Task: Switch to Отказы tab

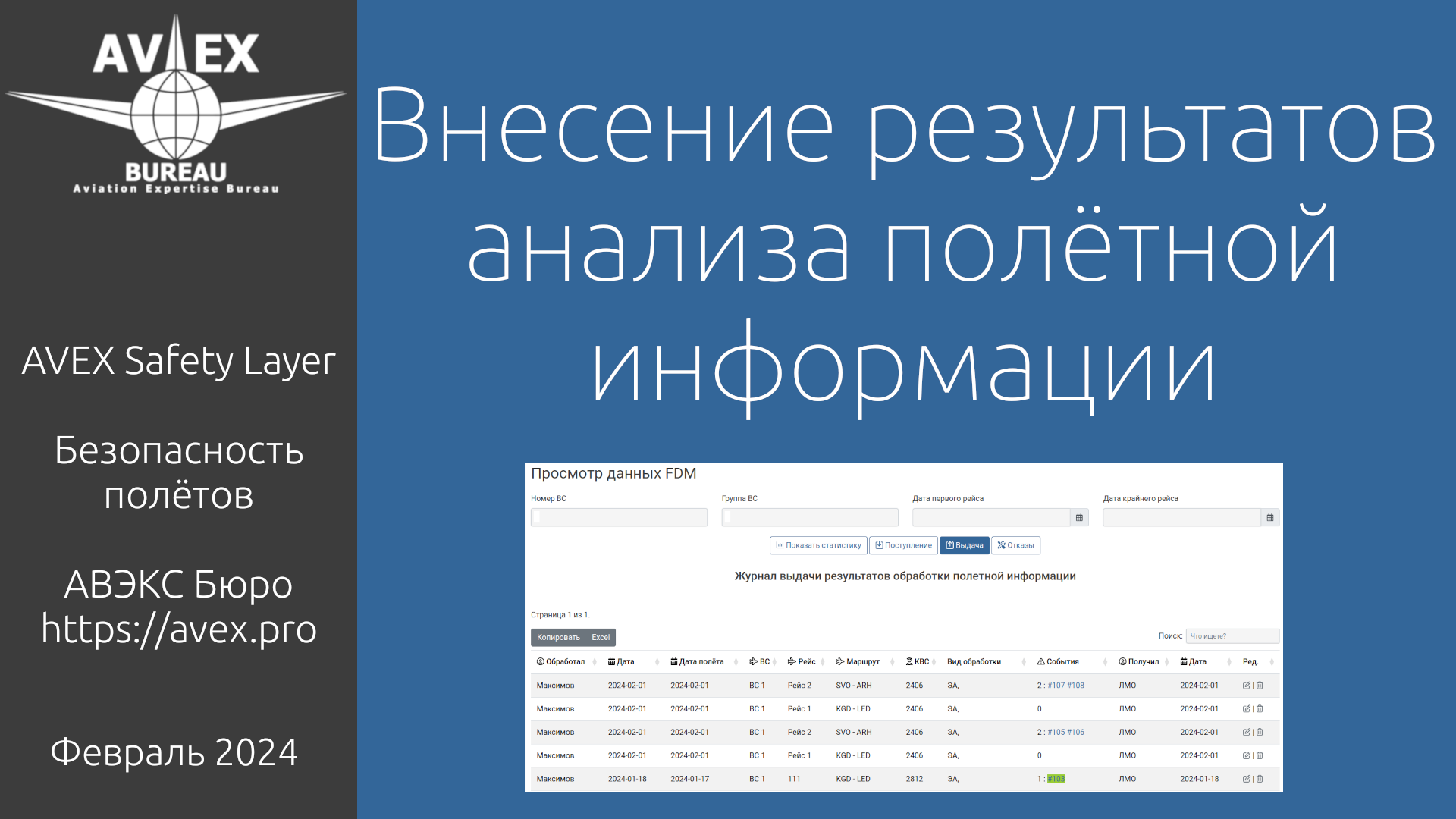Action: (1015, 545)
